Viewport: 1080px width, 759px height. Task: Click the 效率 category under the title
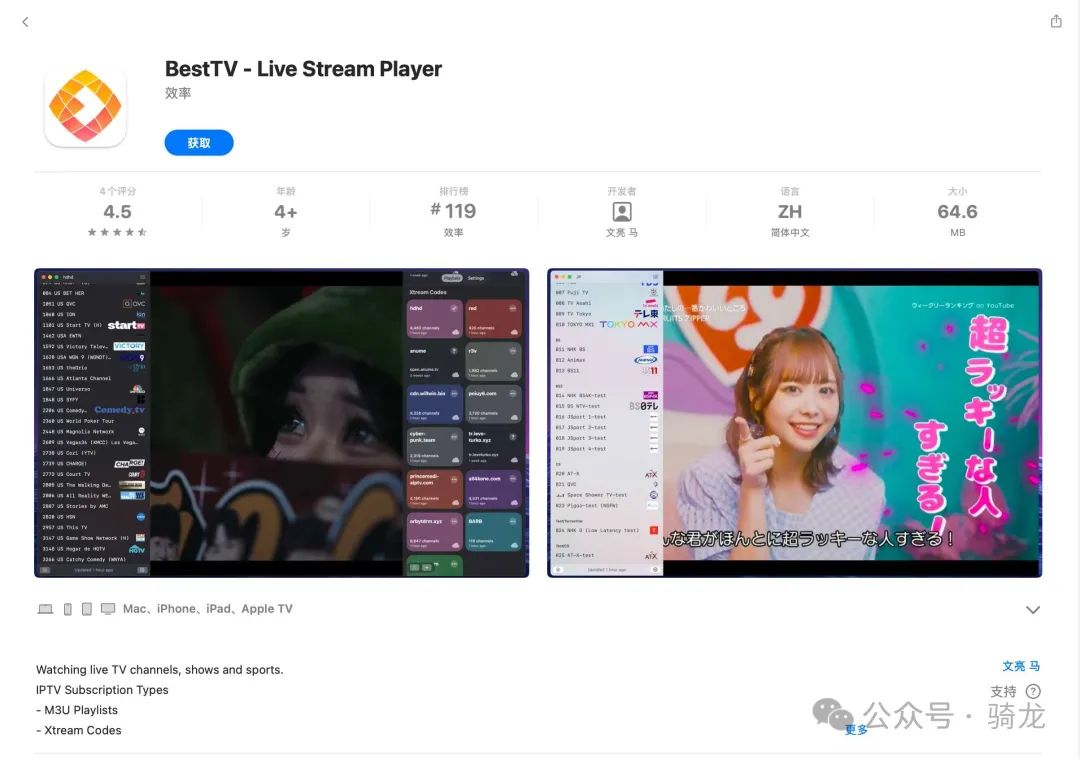point(178,93)
